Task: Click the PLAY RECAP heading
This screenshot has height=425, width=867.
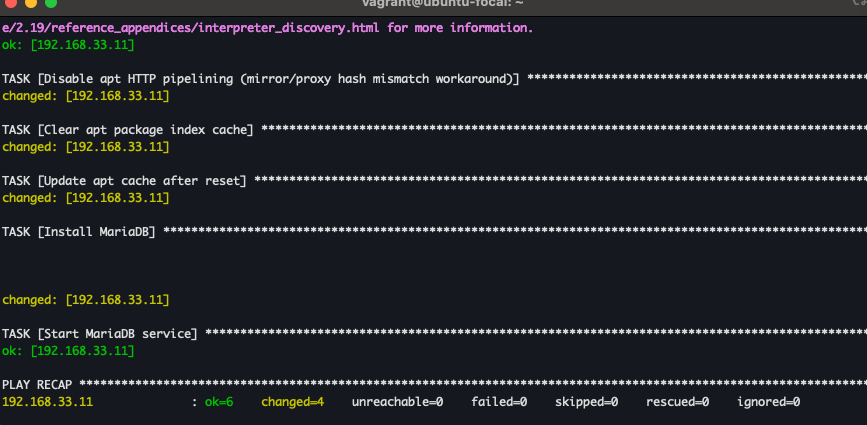Action: tap(37, 385)
